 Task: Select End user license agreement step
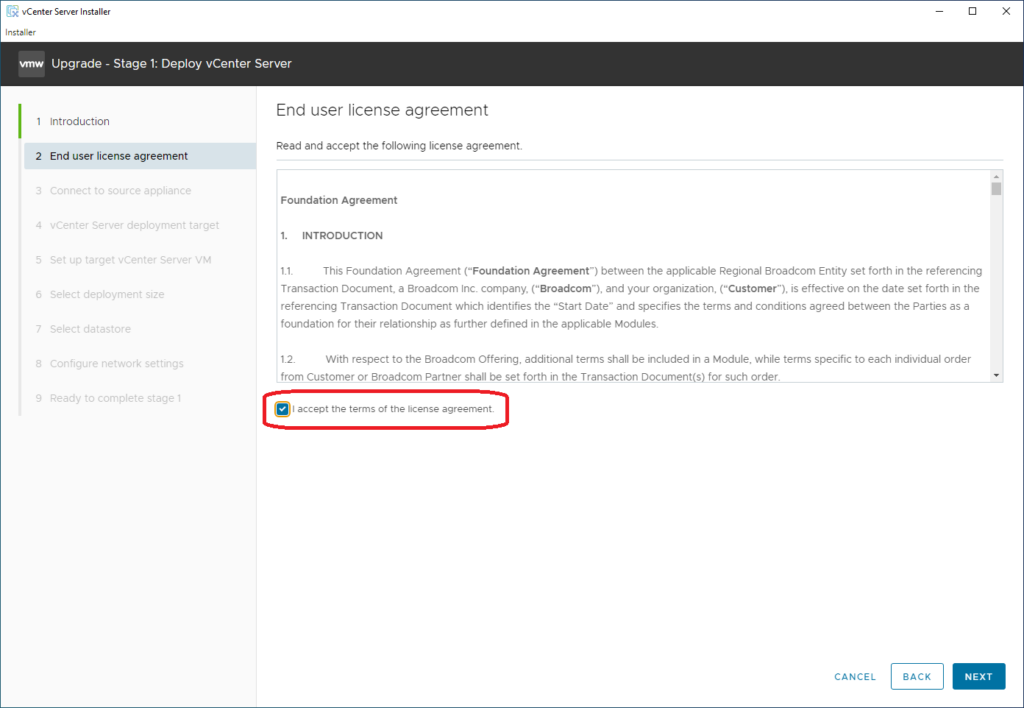pos(118,156)
